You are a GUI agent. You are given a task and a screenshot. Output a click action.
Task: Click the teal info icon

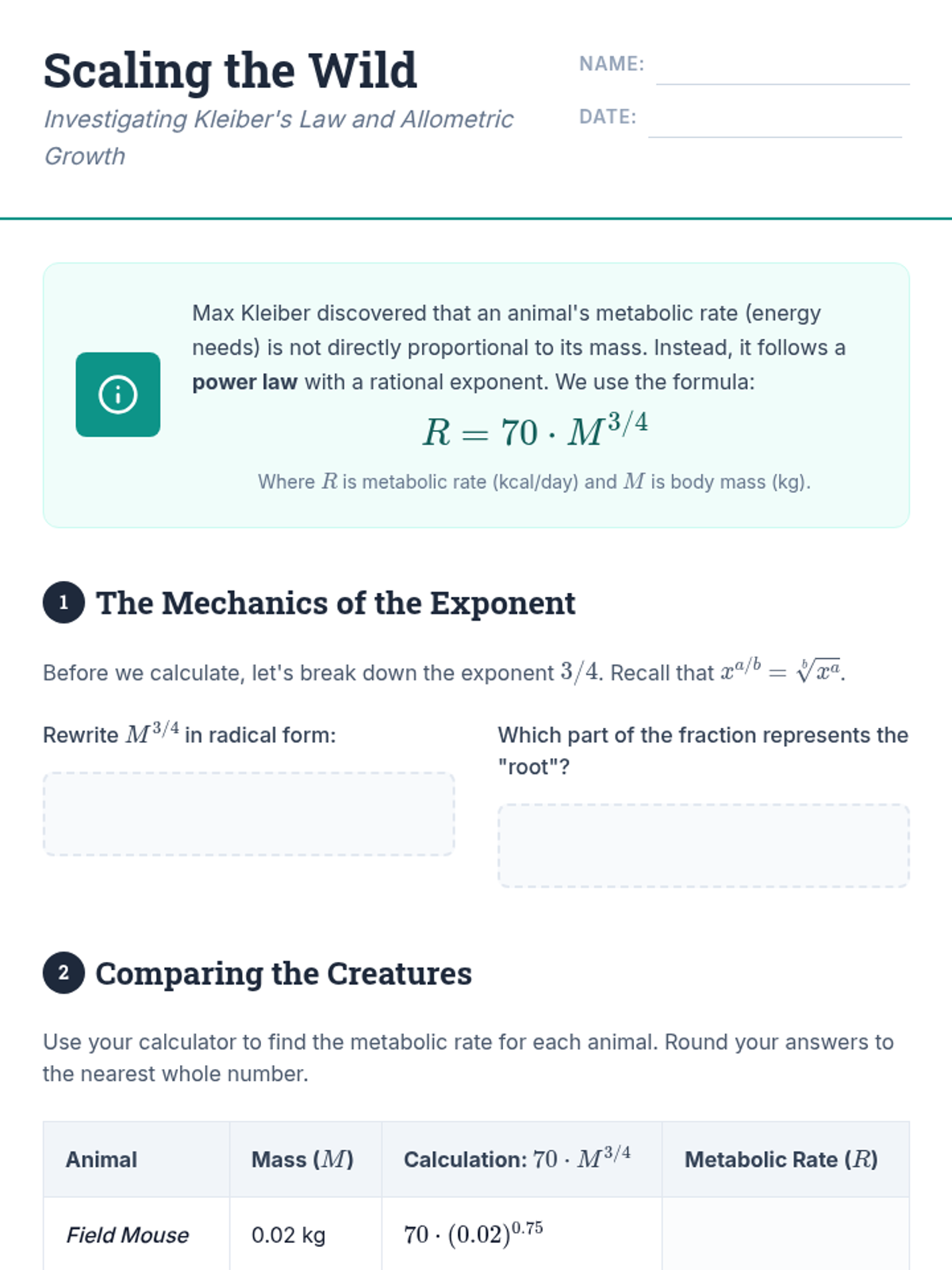pyautogui.click(x=117, y=394)
